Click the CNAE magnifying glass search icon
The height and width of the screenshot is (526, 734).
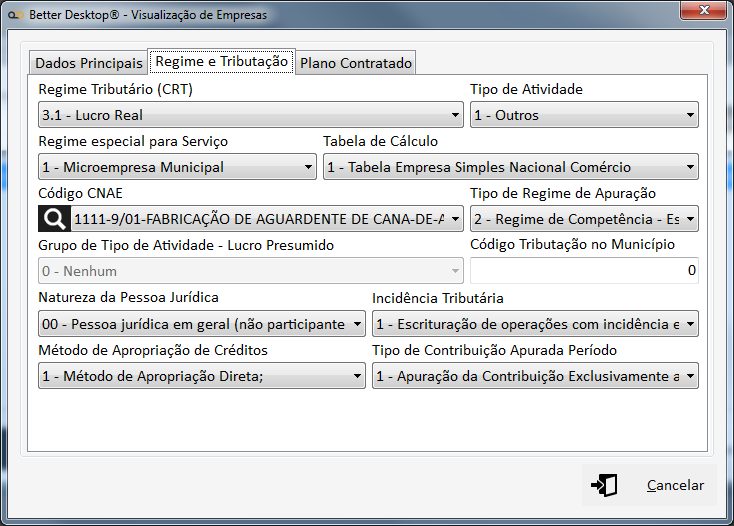click(x=53, y=218)
